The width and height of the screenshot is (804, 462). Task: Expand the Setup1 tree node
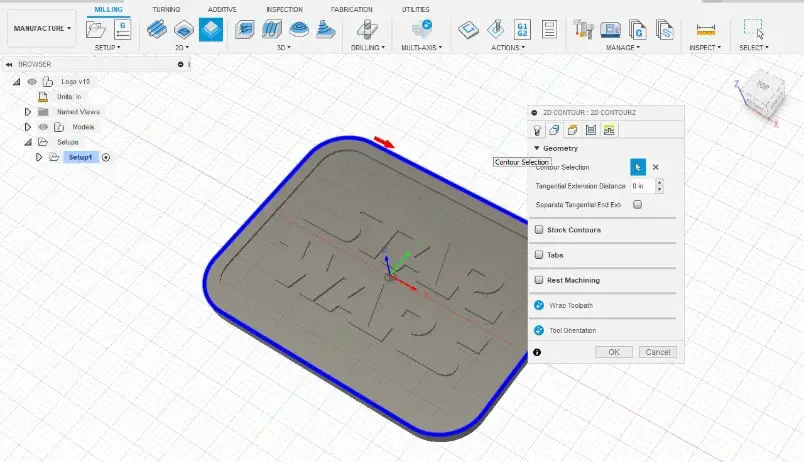coord(39,157)
